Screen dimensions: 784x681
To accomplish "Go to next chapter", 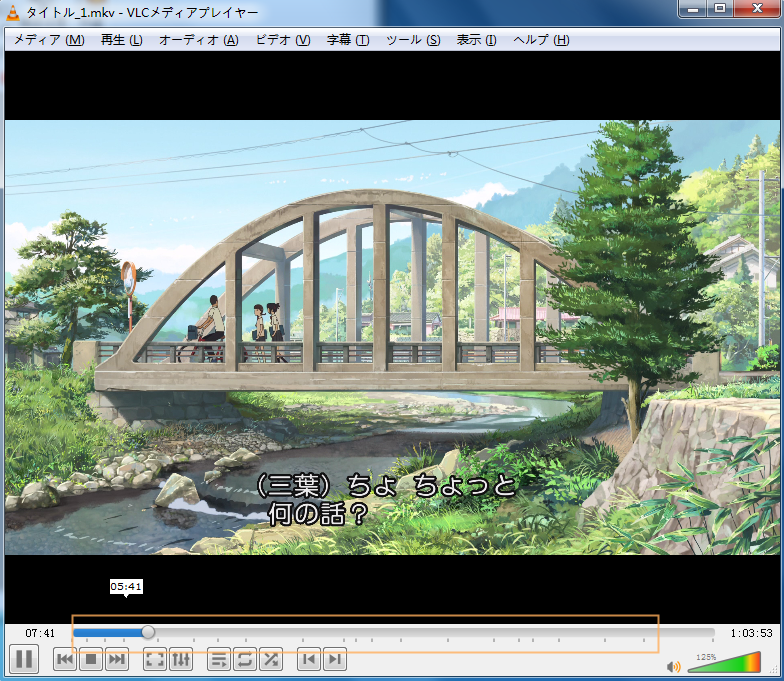I will pos(335,660).
